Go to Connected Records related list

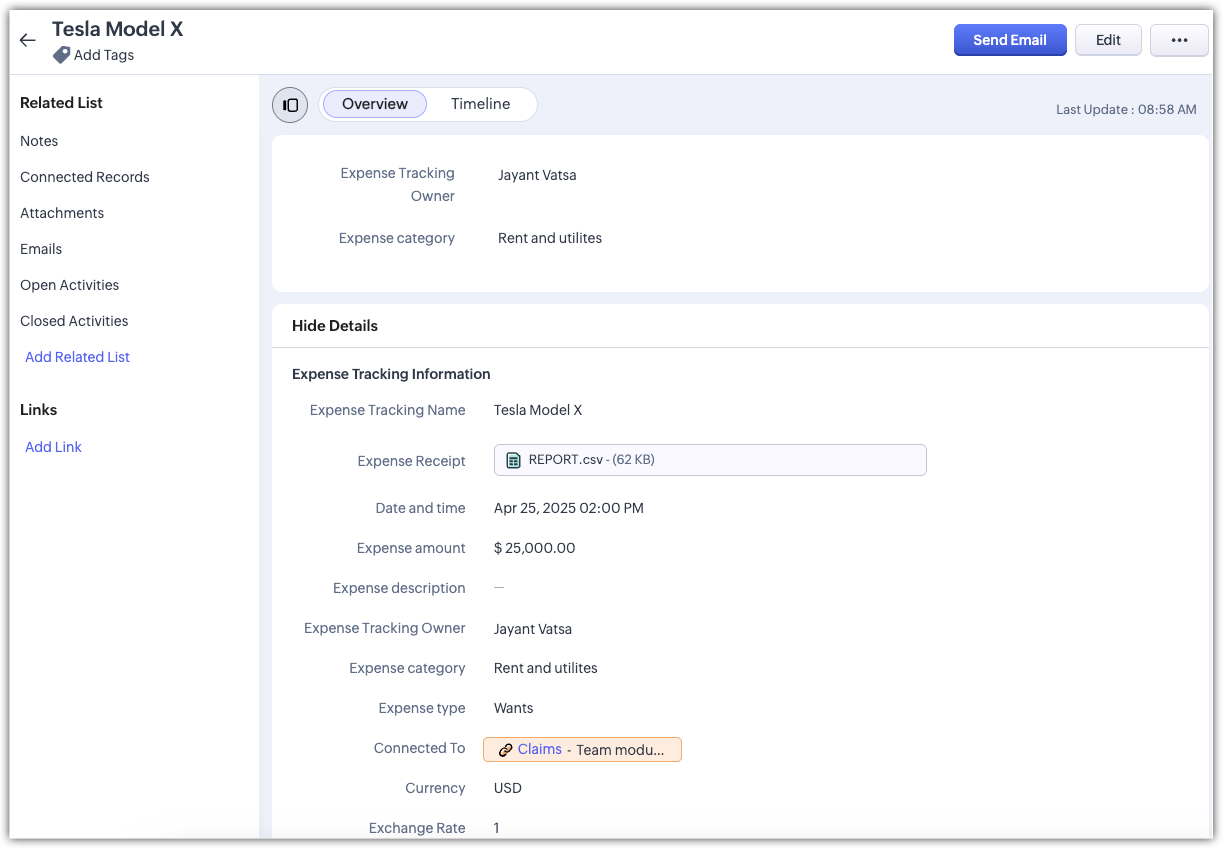[85, 177]
